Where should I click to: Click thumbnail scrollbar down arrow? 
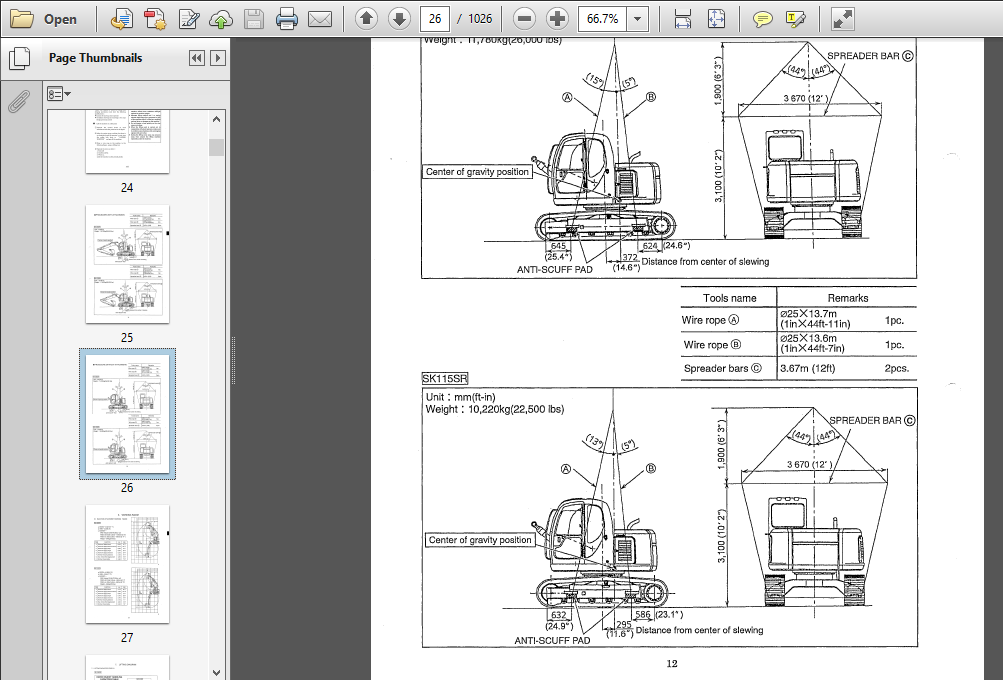point(216,672)
